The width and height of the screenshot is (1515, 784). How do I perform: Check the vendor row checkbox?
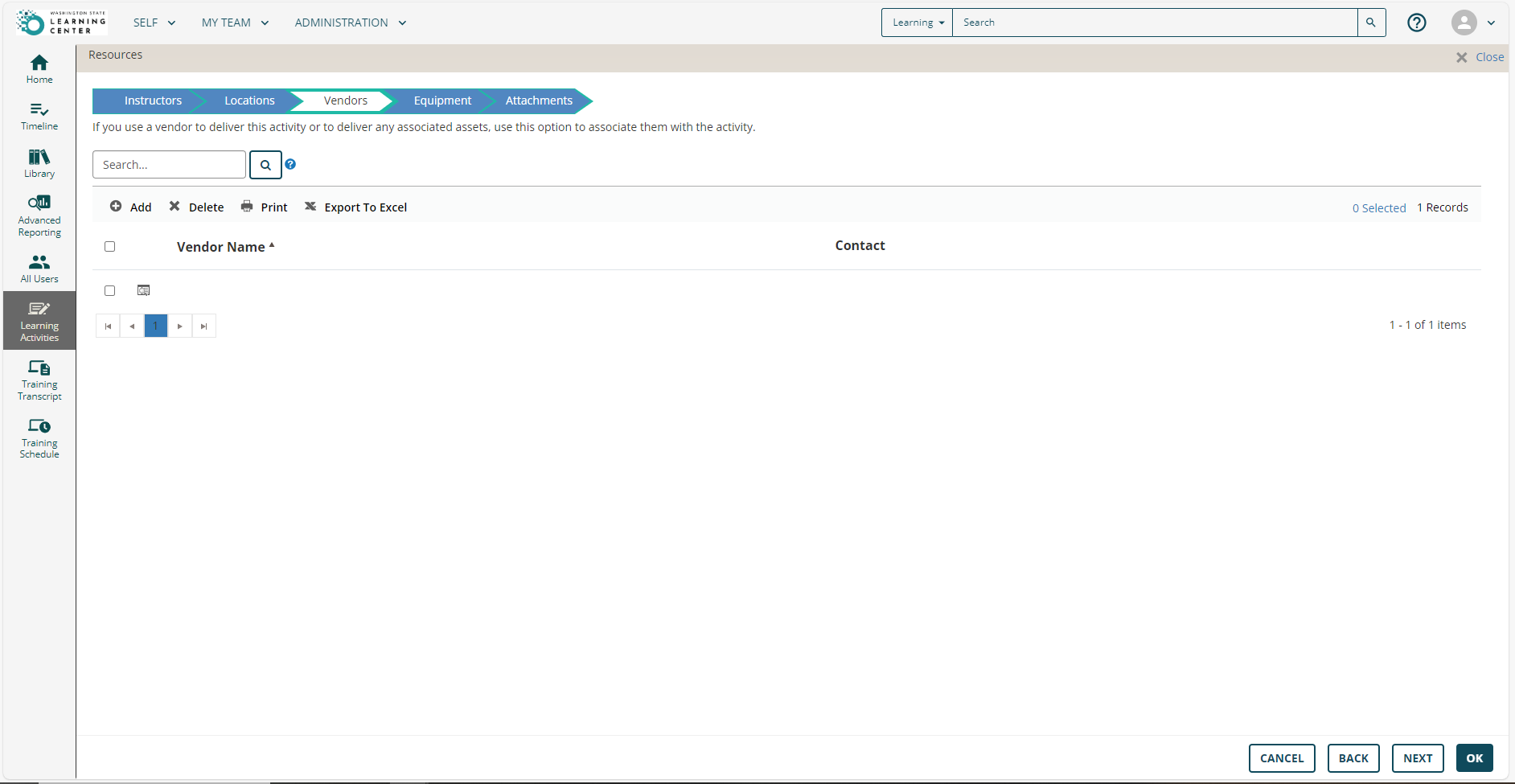coord(110,291)
